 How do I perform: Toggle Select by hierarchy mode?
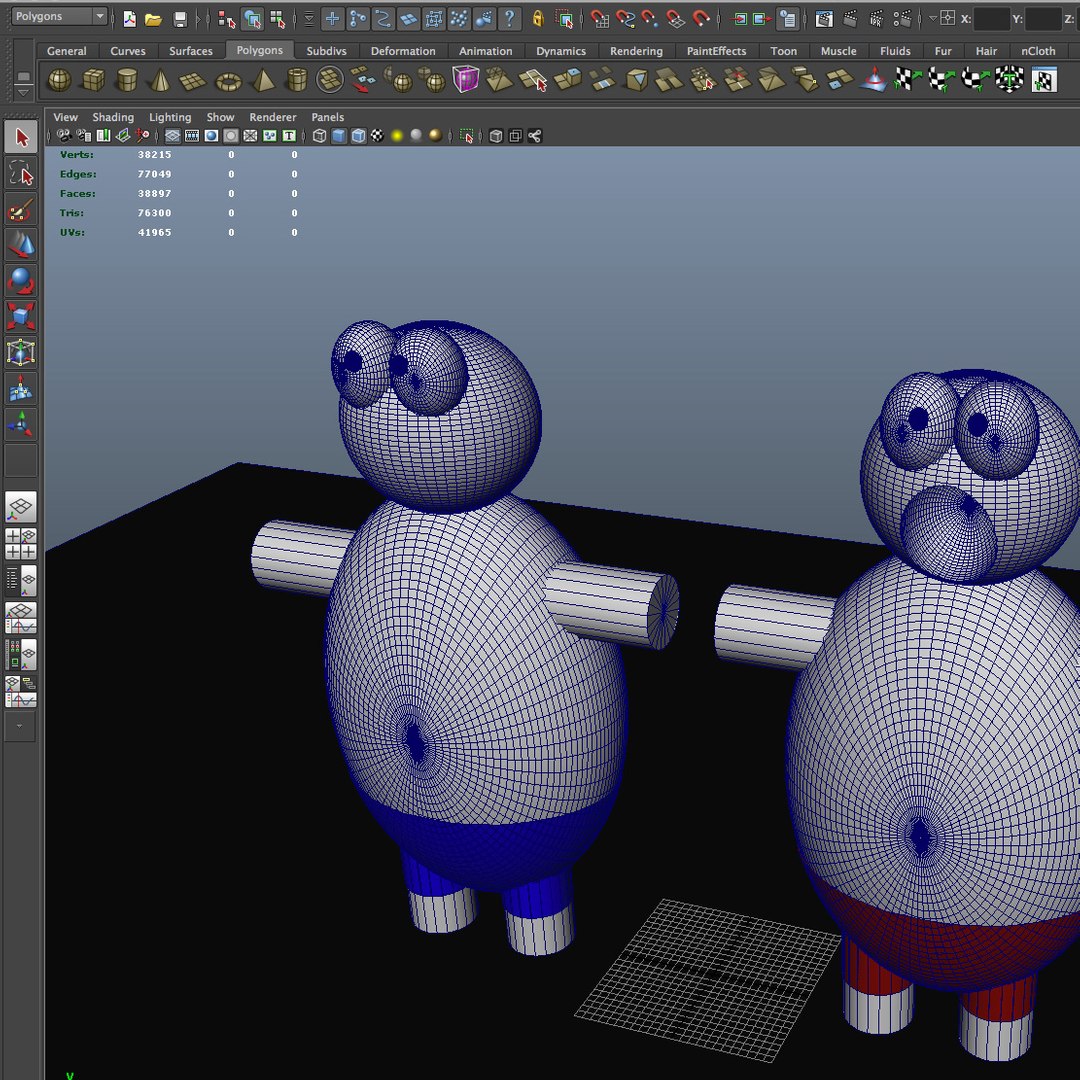pyautogui.click(x=226, y=19)
